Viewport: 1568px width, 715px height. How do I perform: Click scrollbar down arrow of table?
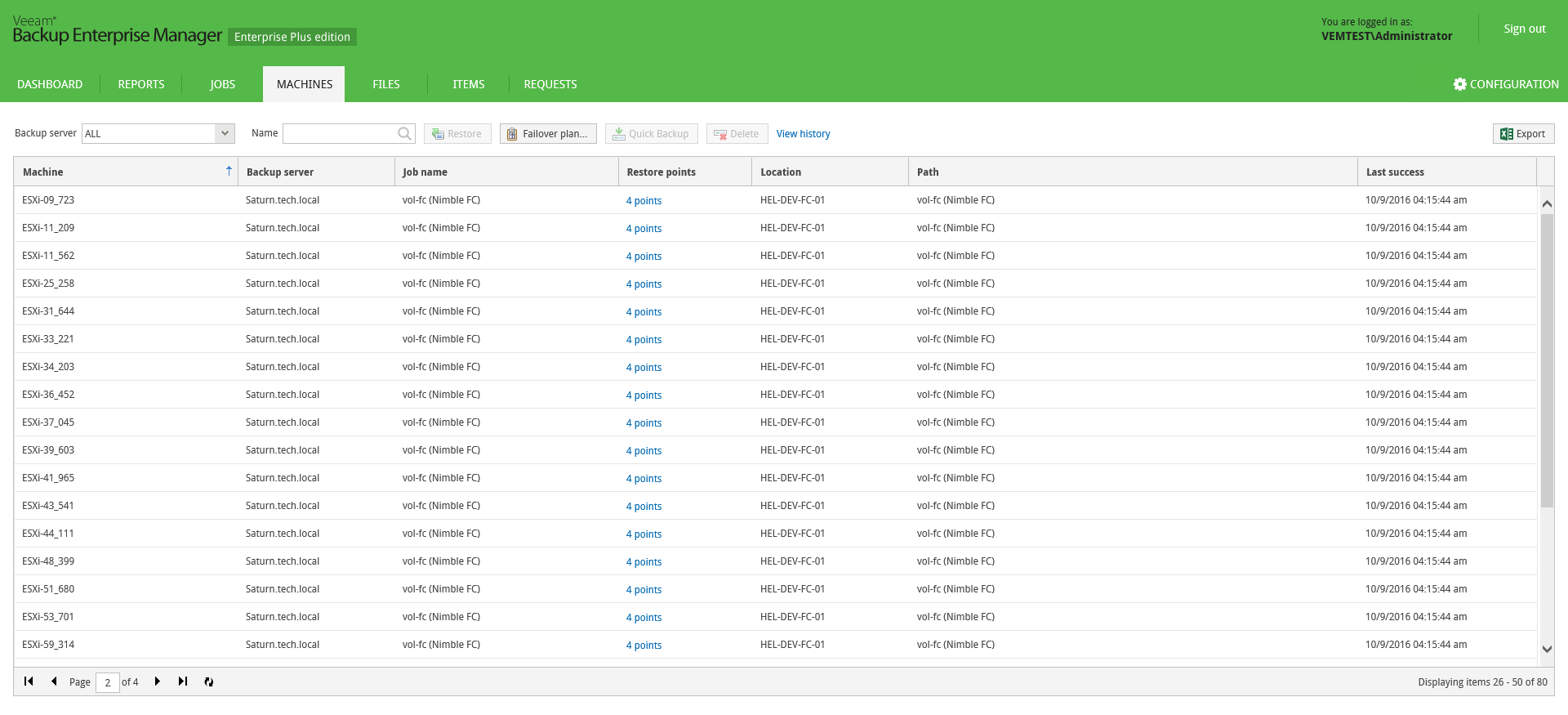pos(1547,649)
